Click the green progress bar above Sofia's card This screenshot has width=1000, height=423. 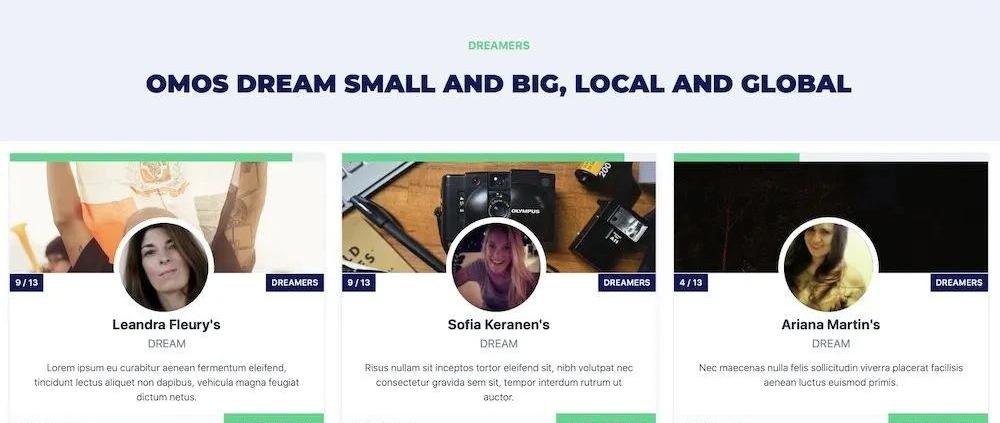click(x=483, y=158)
